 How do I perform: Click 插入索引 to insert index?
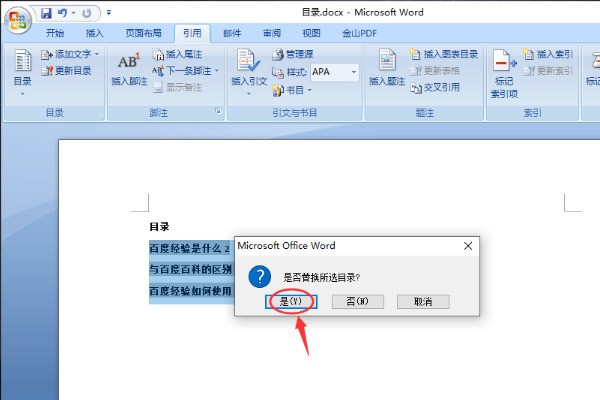click(548, 54)
